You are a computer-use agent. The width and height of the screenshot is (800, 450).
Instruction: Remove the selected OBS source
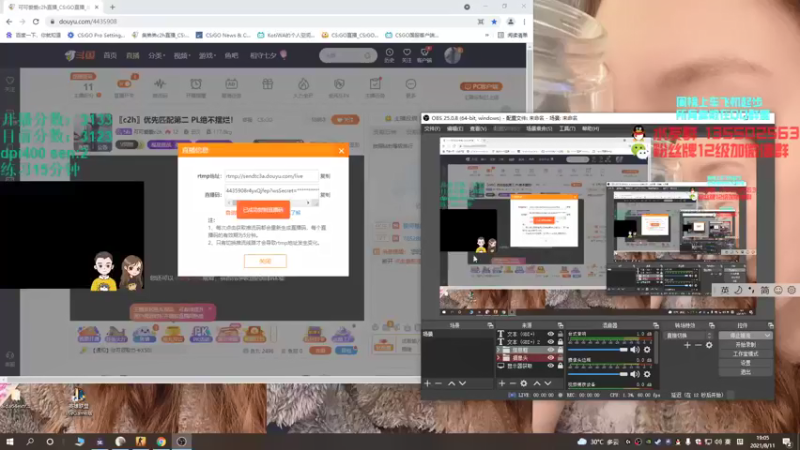(512, 383)
